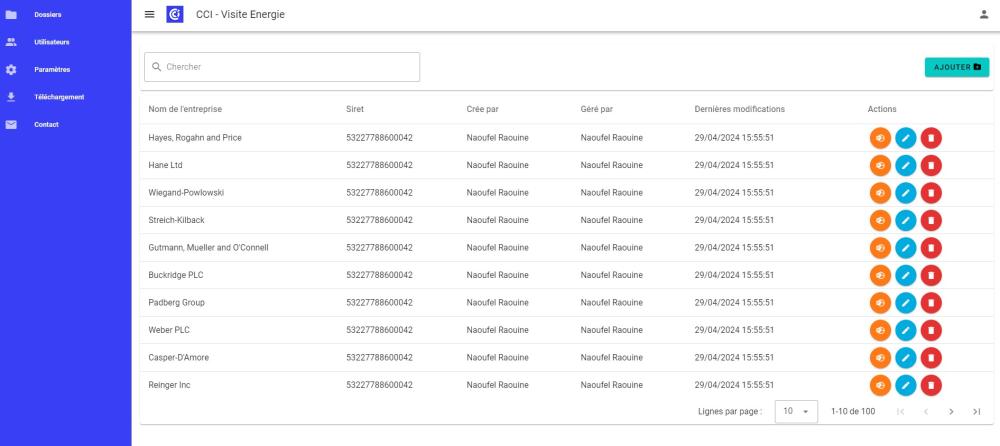
Task: Edit the Buckridge PLC entry
Action: [906, 275]
